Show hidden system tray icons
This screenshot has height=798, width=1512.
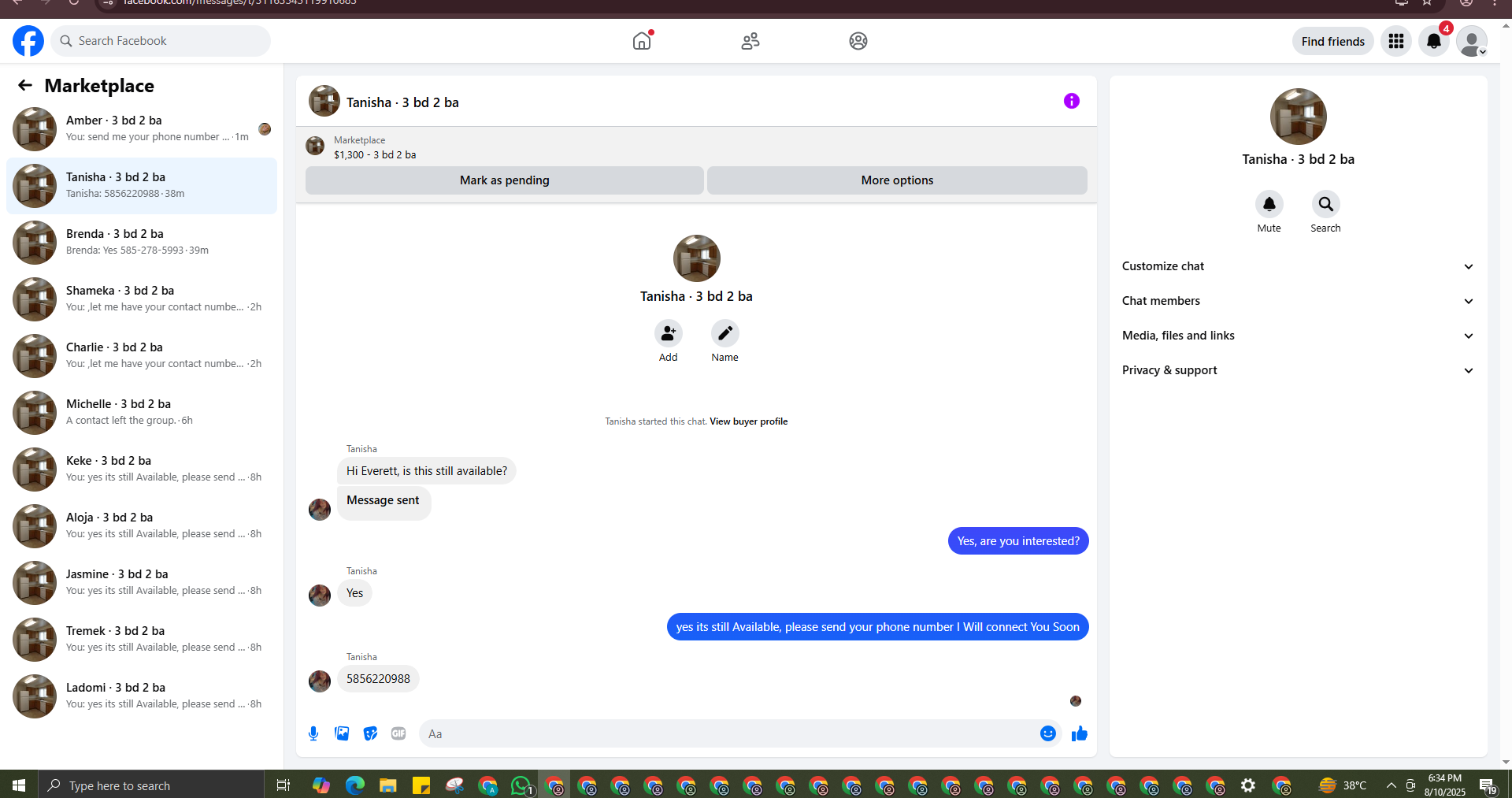pos(1391,785)
